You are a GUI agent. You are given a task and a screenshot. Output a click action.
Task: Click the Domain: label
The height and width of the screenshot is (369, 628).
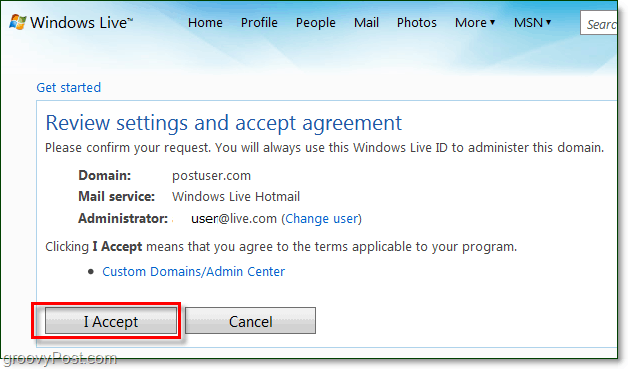point(105,175)
